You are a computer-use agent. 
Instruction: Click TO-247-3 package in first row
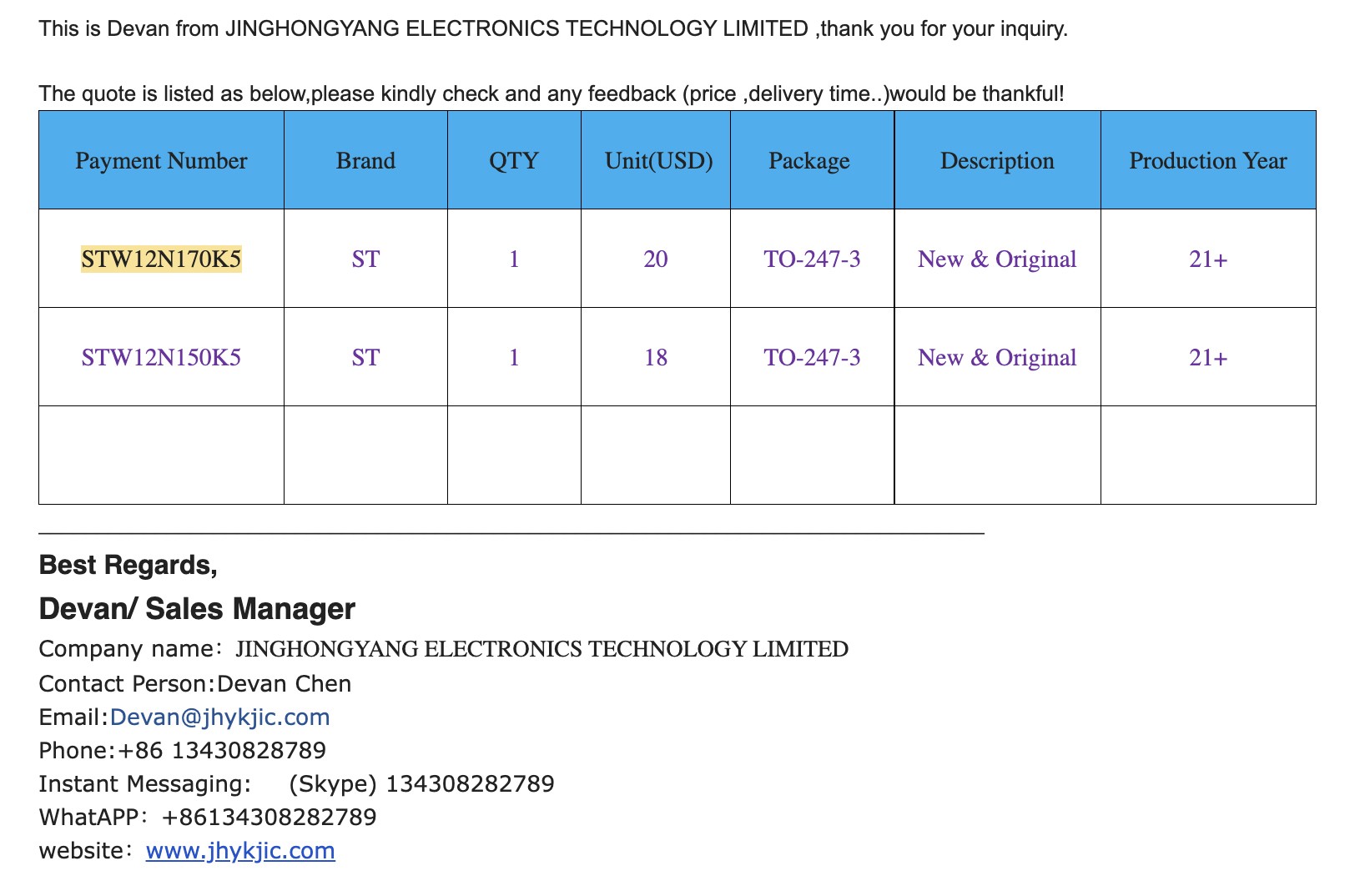click(x=812, y=259)
